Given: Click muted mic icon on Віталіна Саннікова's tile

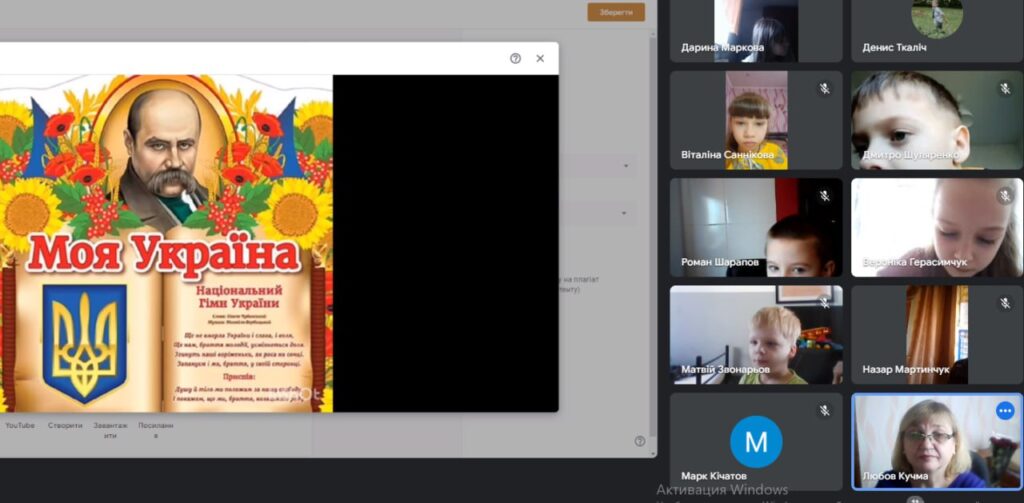Looking at the screenshot, I should pos(824,89).
